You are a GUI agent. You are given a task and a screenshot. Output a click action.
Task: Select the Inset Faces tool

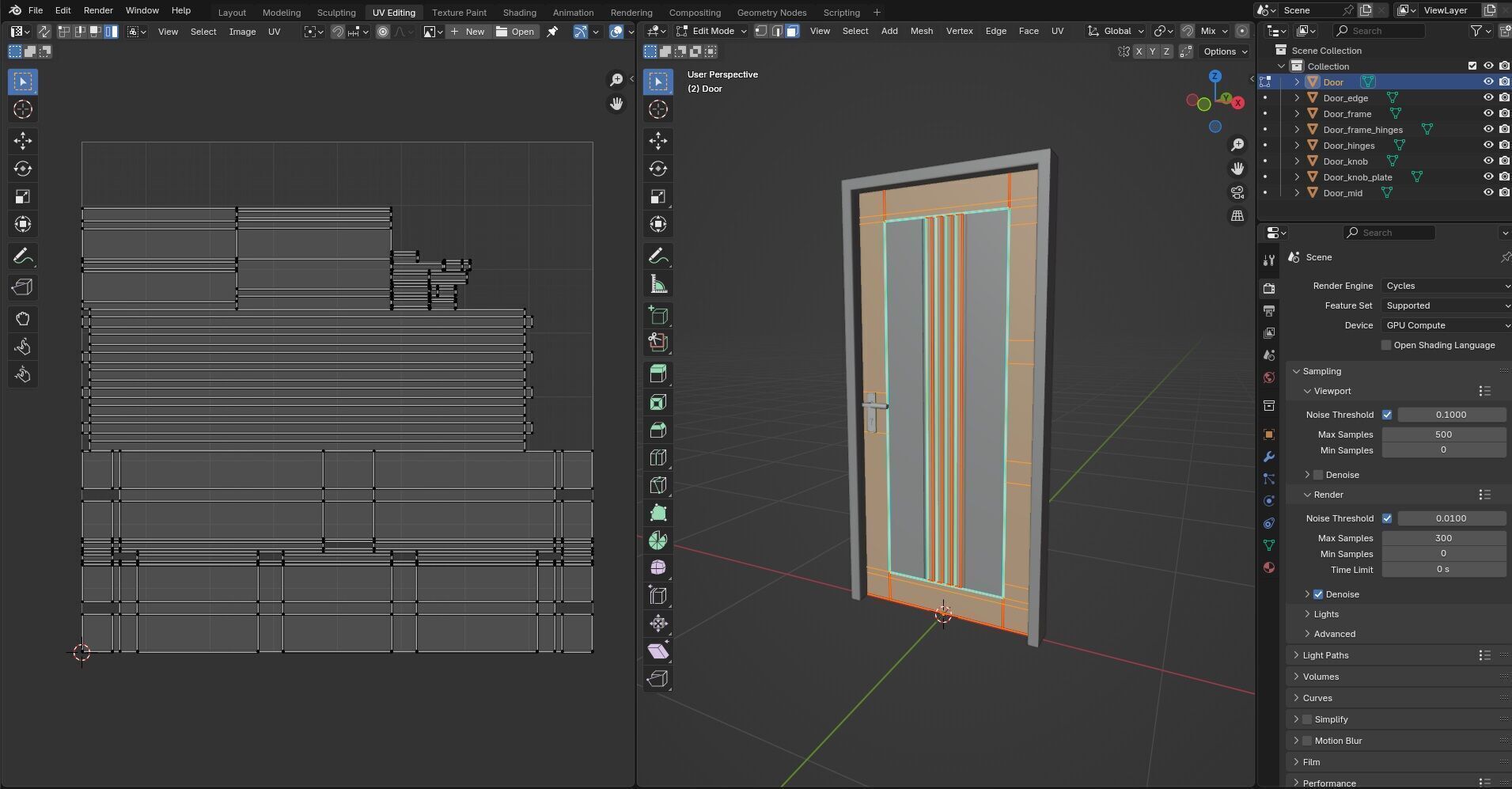click(x=657, y=402)
